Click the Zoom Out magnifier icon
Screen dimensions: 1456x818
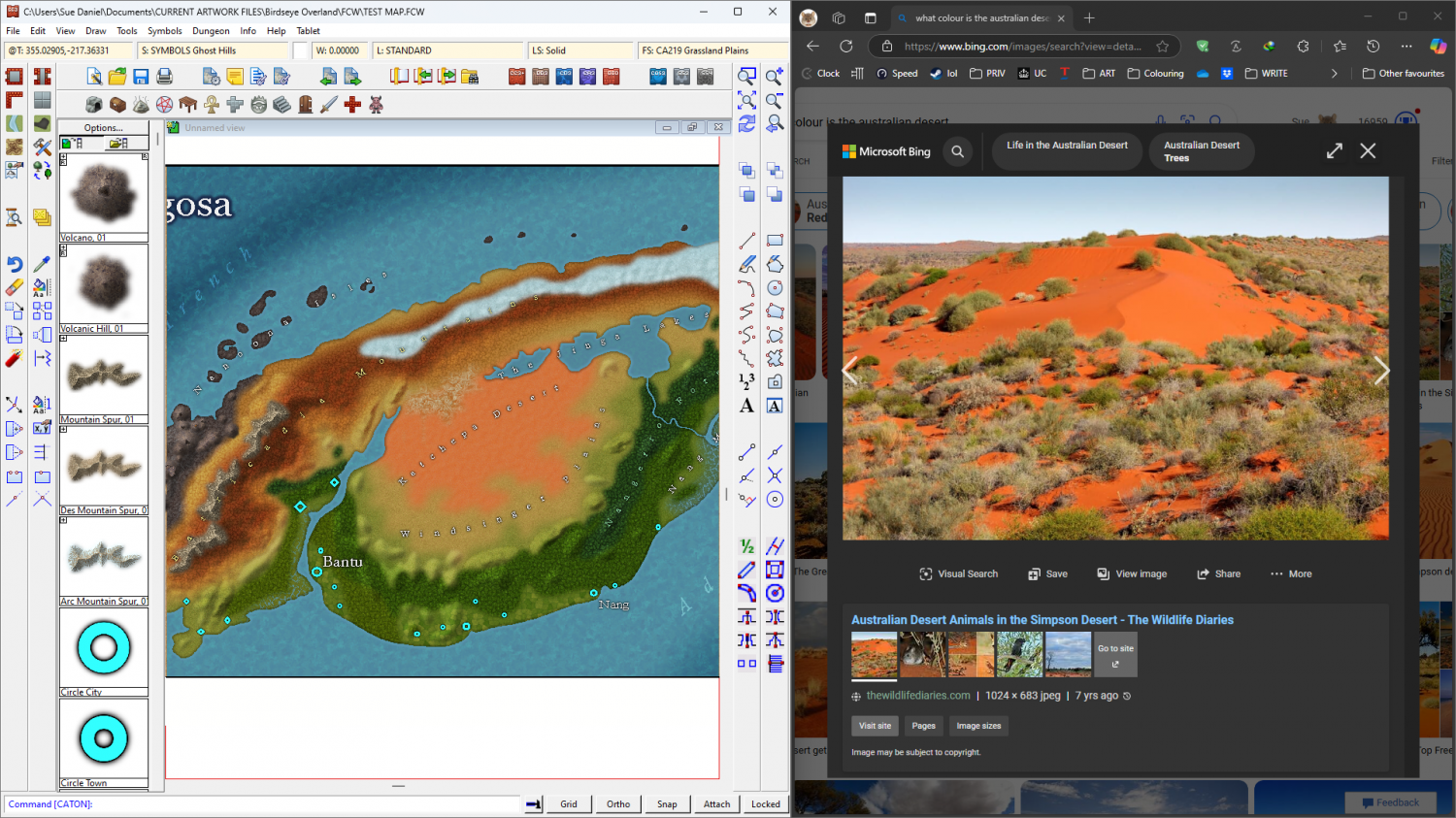(775, 100)
